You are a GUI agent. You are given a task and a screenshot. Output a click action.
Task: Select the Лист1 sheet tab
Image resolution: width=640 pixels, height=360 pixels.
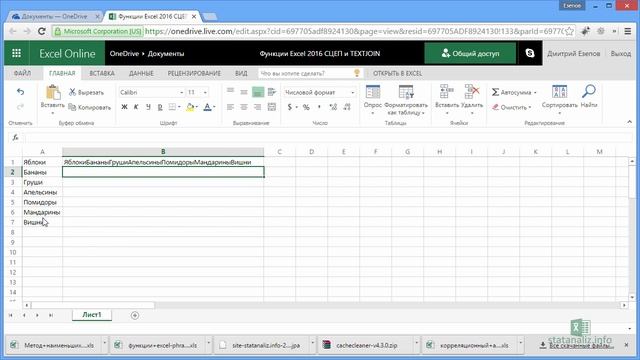(x=92, y=315)
